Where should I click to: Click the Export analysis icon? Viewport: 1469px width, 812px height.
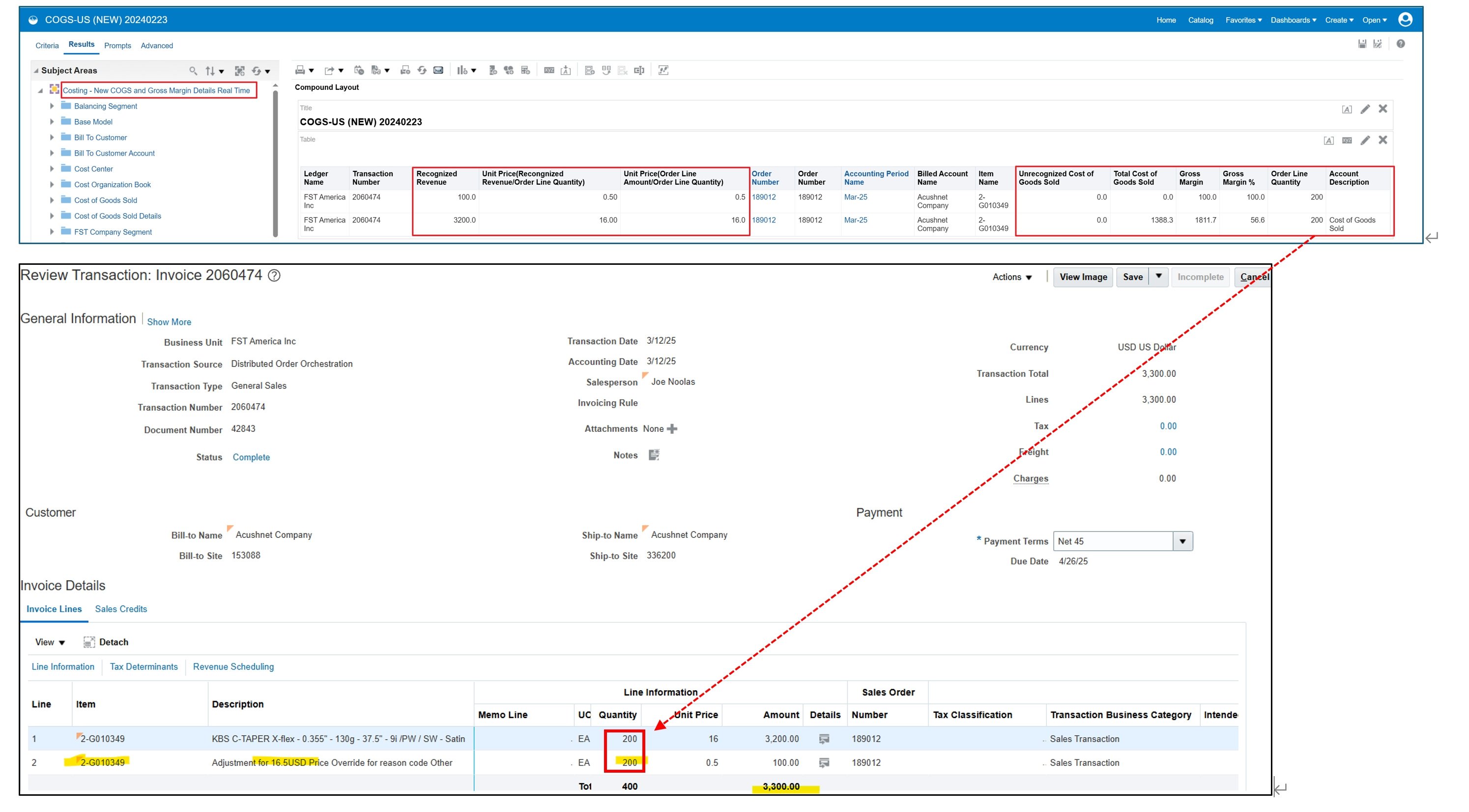(329, 70)
